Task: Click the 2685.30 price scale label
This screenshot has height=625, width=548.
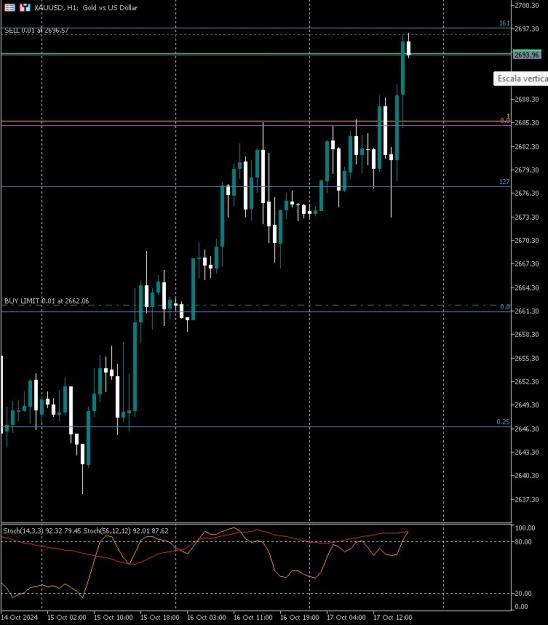Action: pos(527,122)
